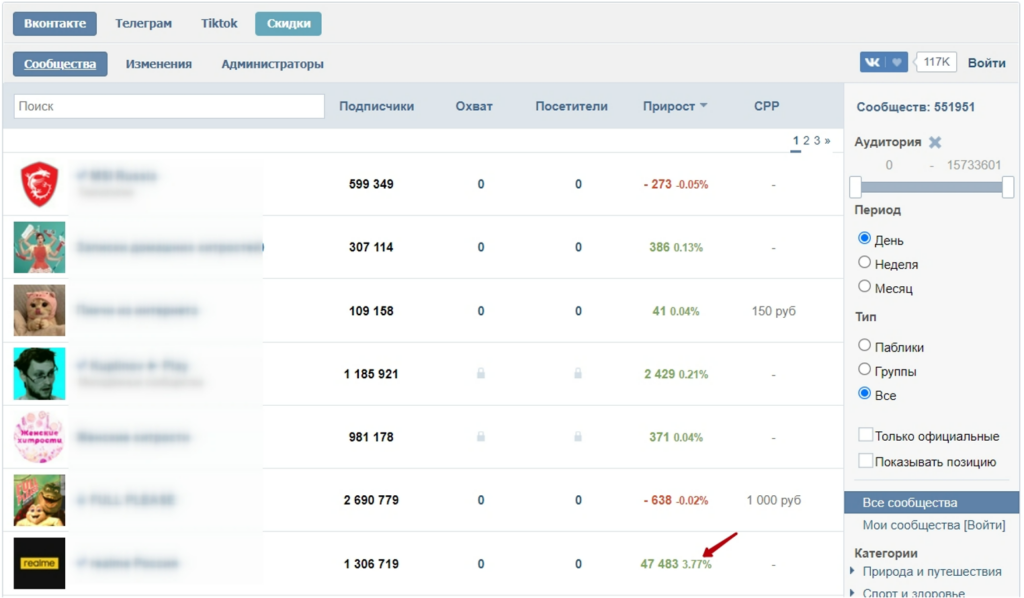Clear audience filter with X icon
Image resolution: width=1024 pixels, height=598 pixels.
[935, 142]
